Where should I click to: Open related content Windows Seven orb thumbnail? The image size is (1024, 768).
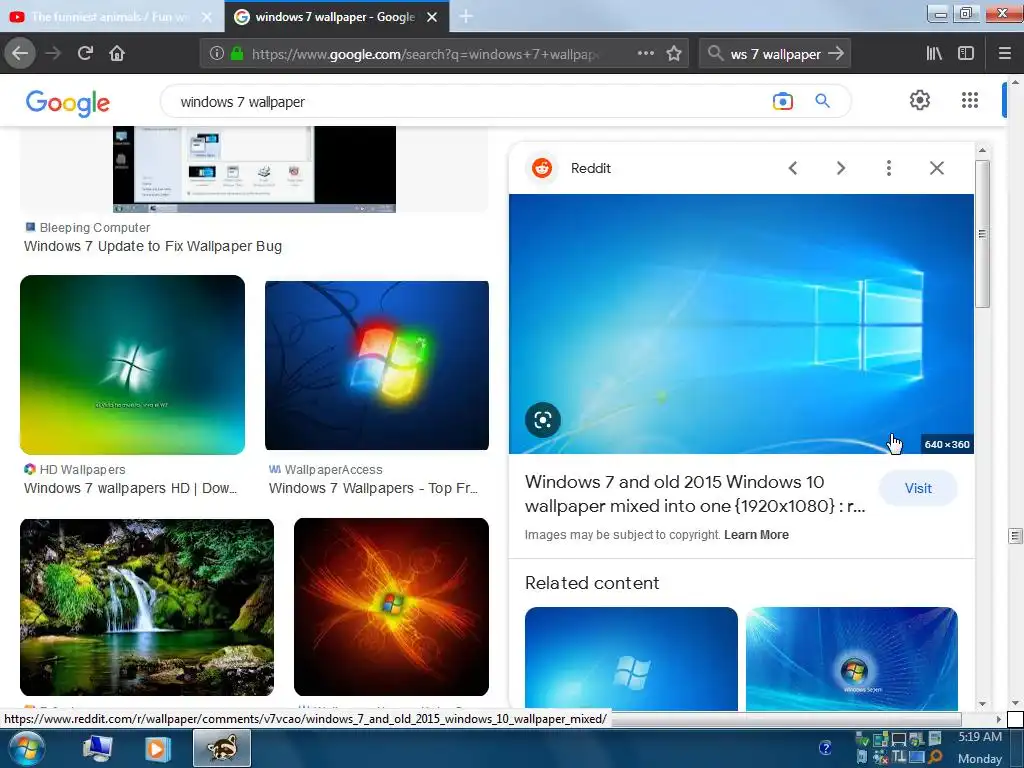point(852,658)
